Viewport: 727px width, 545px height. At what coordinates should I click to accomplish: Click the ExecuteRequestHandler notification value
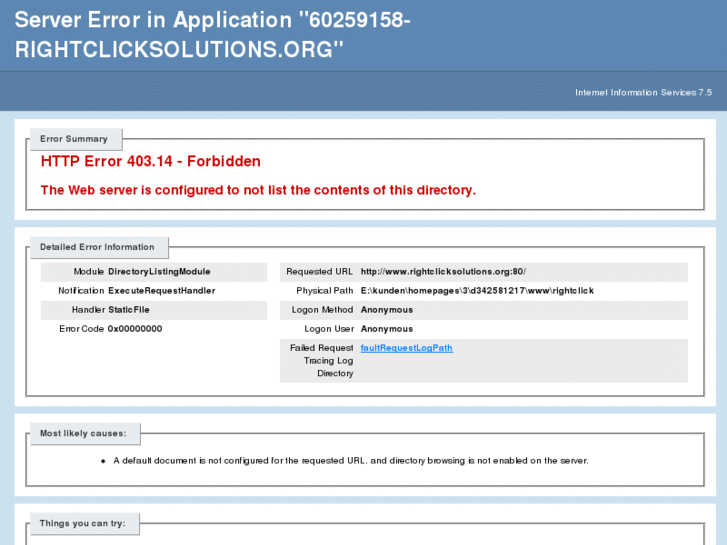pos(162,291)
